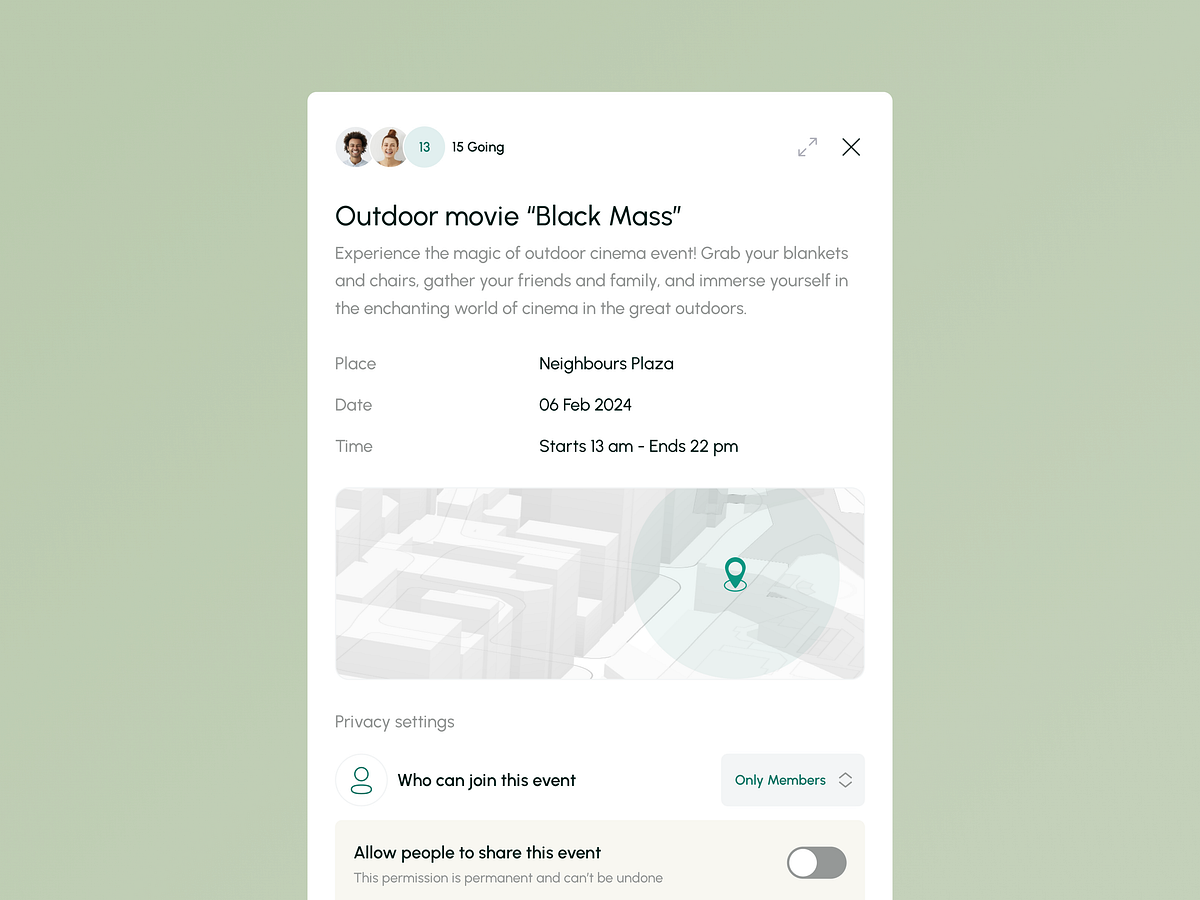Click the +13 attendees badge

[424, 146]
